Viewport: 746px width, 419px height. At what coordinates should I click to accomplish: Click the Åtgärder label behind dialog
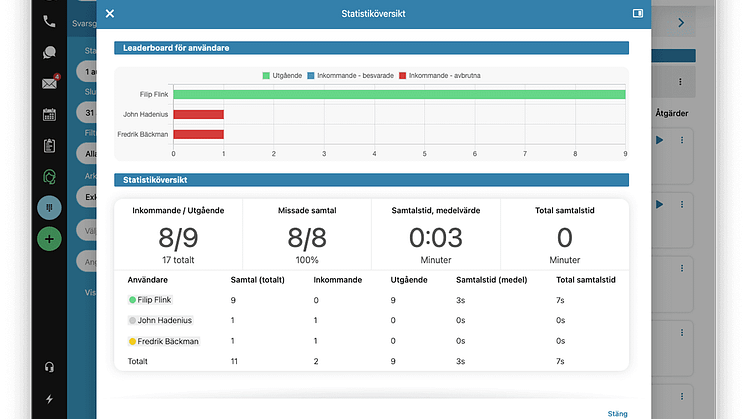pyautogui.click(x=672, y=113)
